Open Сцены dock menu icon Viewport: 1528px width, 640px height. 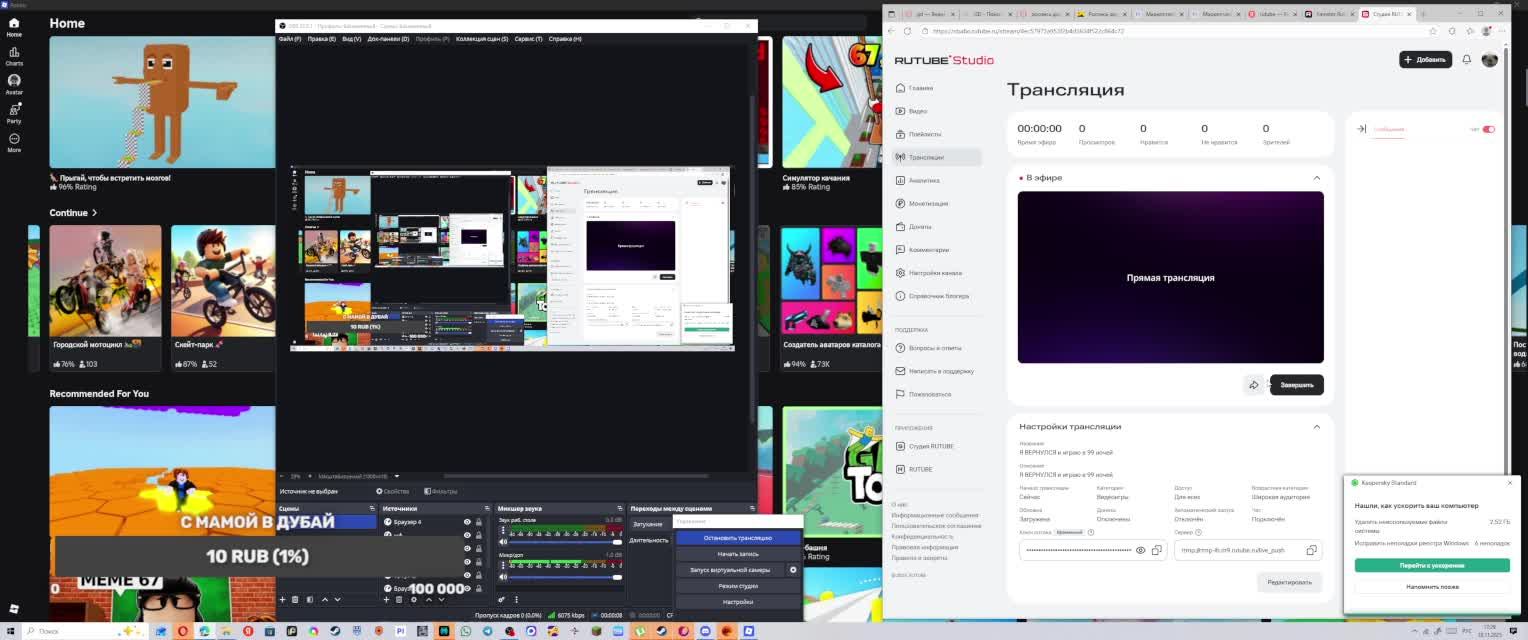(x=371, y=509)
